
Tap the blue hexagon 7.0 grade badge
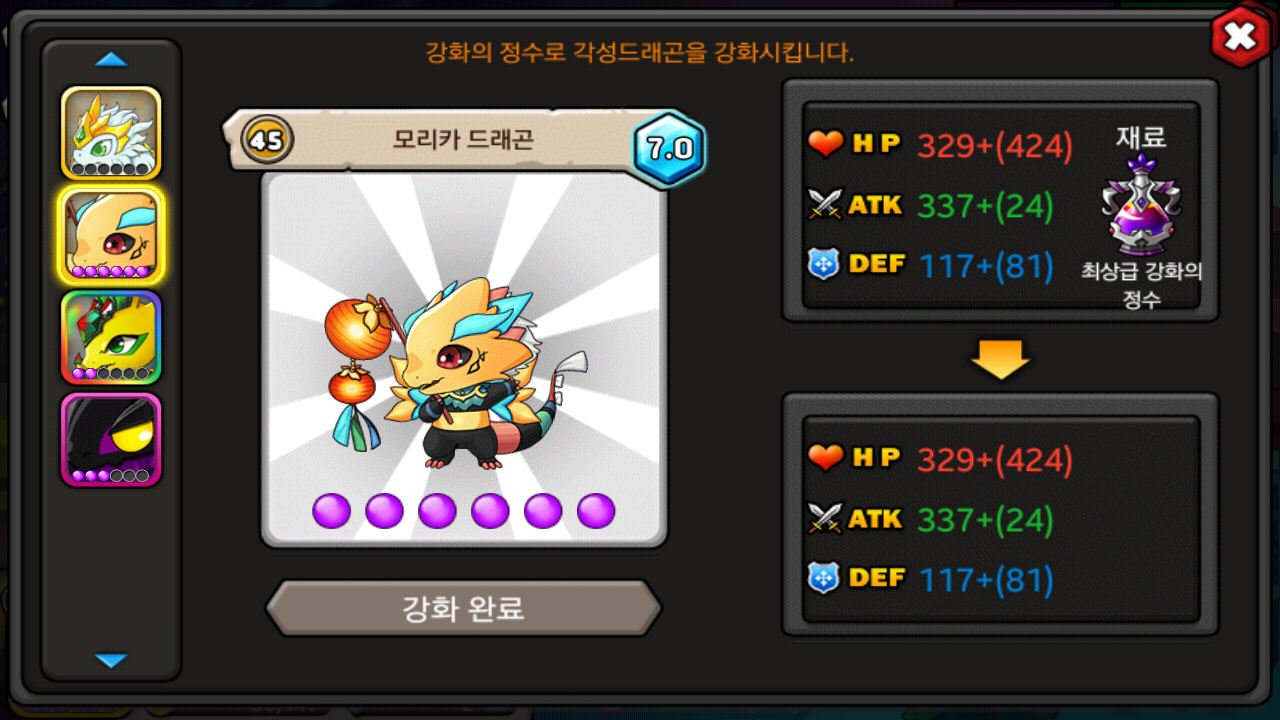click(x=669, y=149)
